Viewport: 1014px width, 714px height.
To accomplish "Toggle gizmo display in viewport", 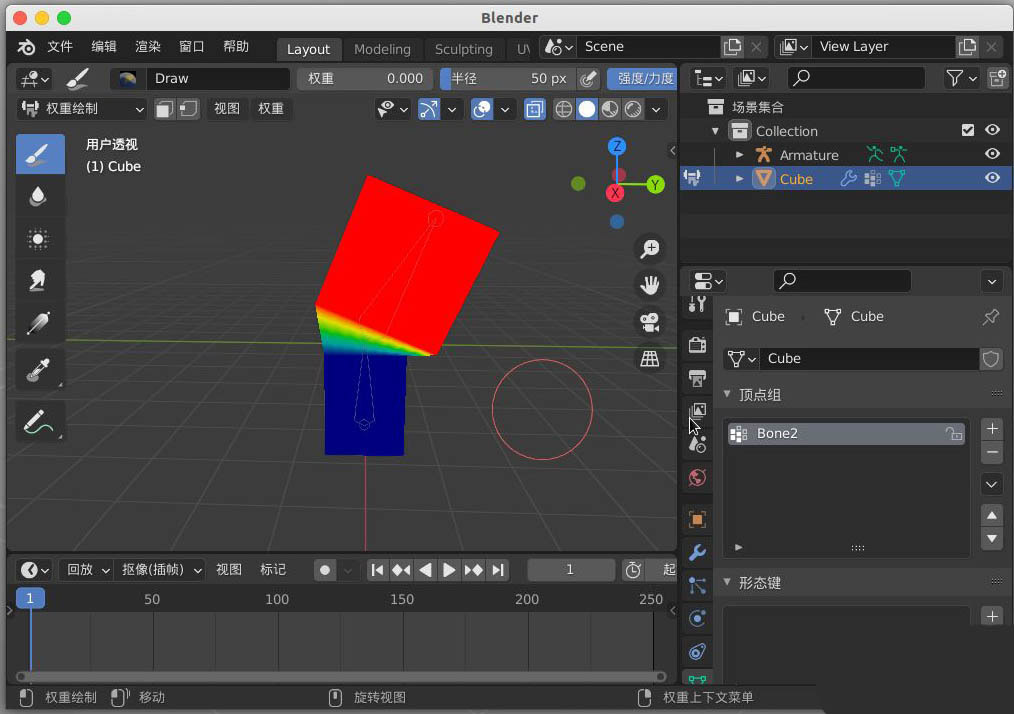I will tap(429, 109).
